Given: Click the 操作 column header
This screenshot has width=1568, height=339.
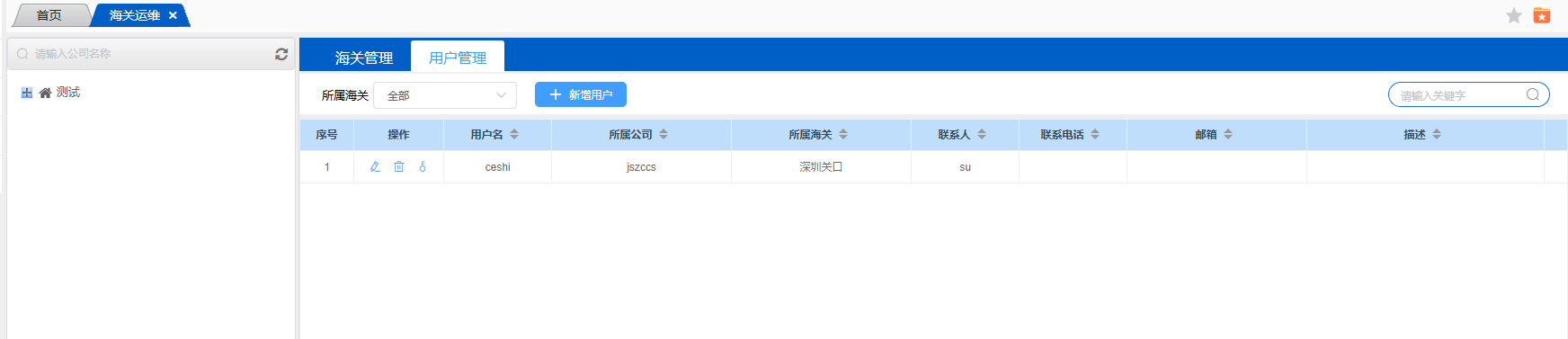Looking at the screenshot, I should [x=398, y=134].
